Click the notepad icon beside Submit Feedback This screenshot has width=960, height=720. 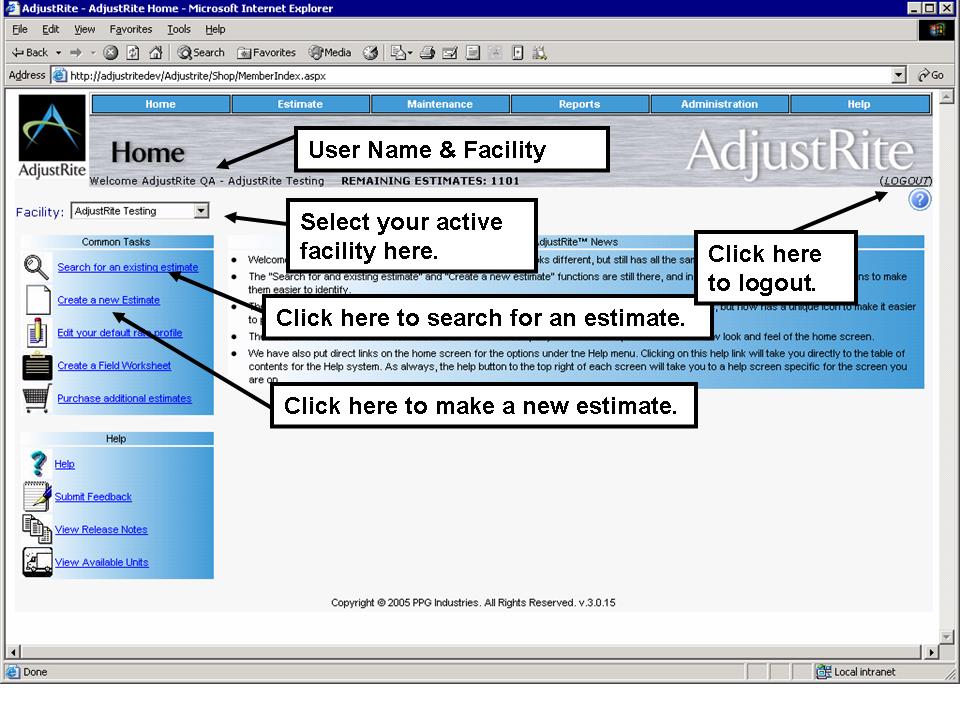click(x=37, y=497)
